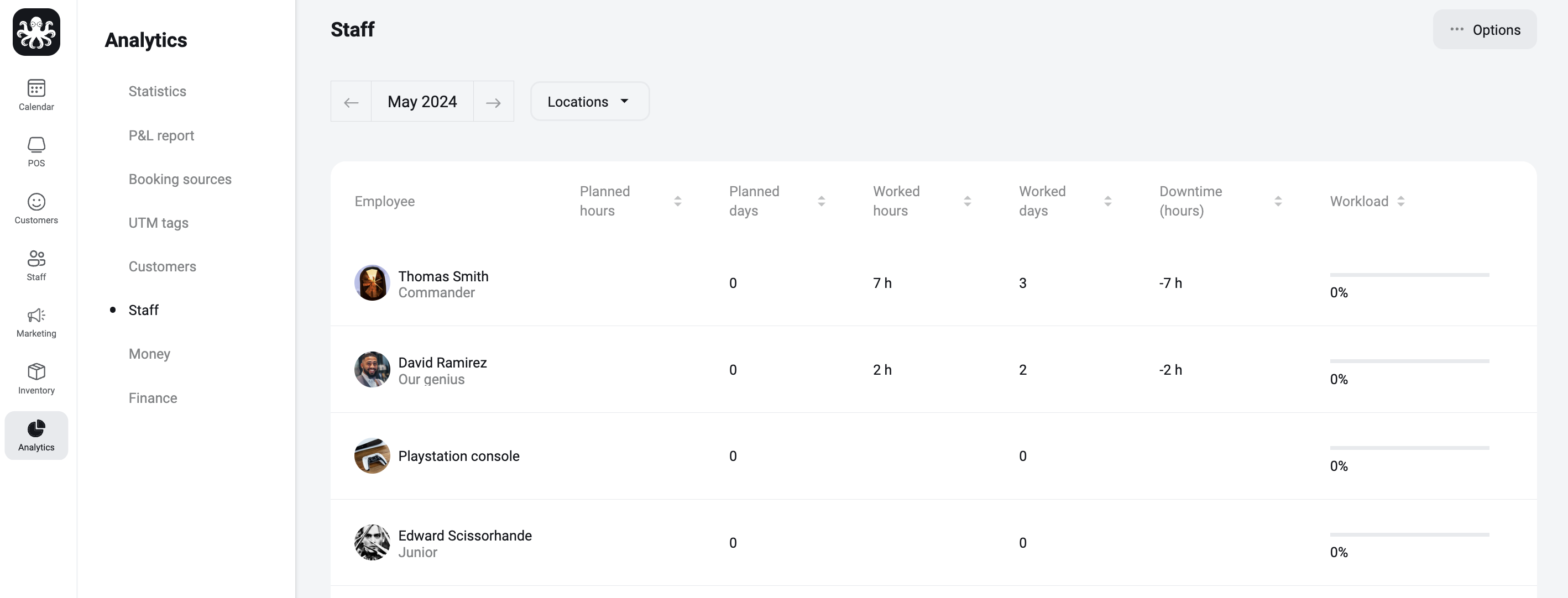Viewport: 1568px width, 598px height.
Task: Click the -2 h downtime value
Action: coord(1170,369)
